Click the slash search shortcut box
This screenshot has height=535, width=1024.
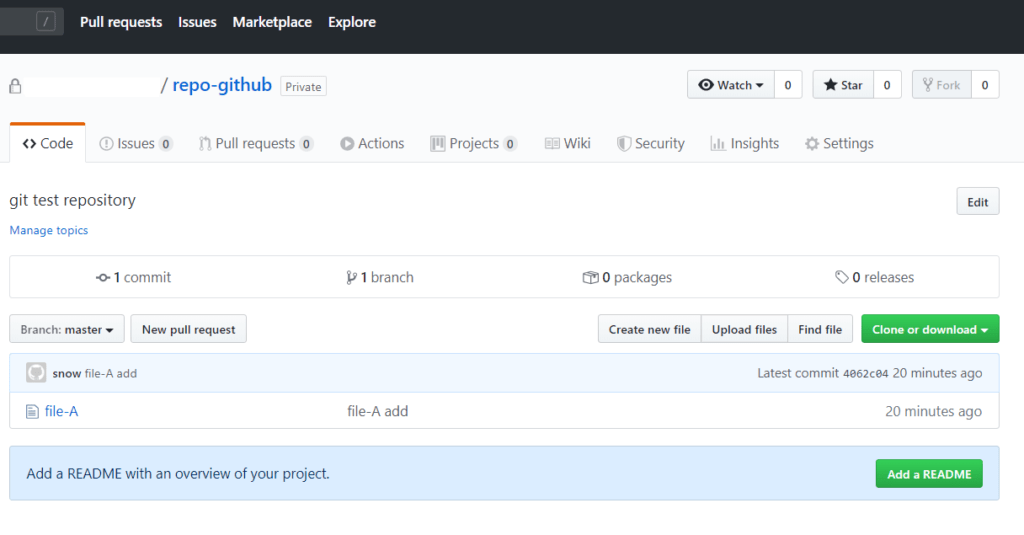pyautogui.click(x=45, y=22)
